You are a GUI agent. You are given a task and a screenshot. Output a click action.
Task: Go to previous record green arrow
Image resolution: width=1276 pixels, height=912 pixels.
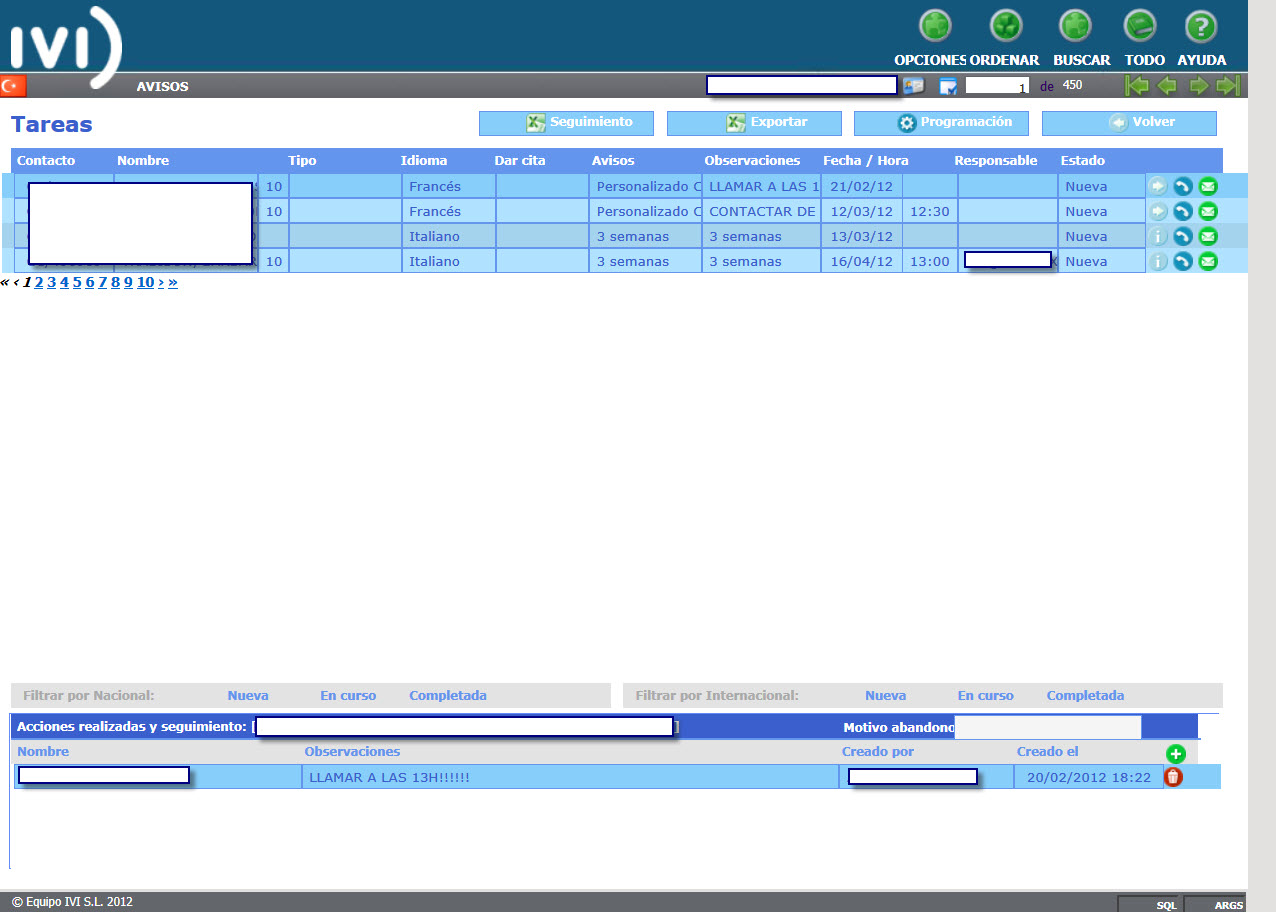click(x=1167, y=86)
